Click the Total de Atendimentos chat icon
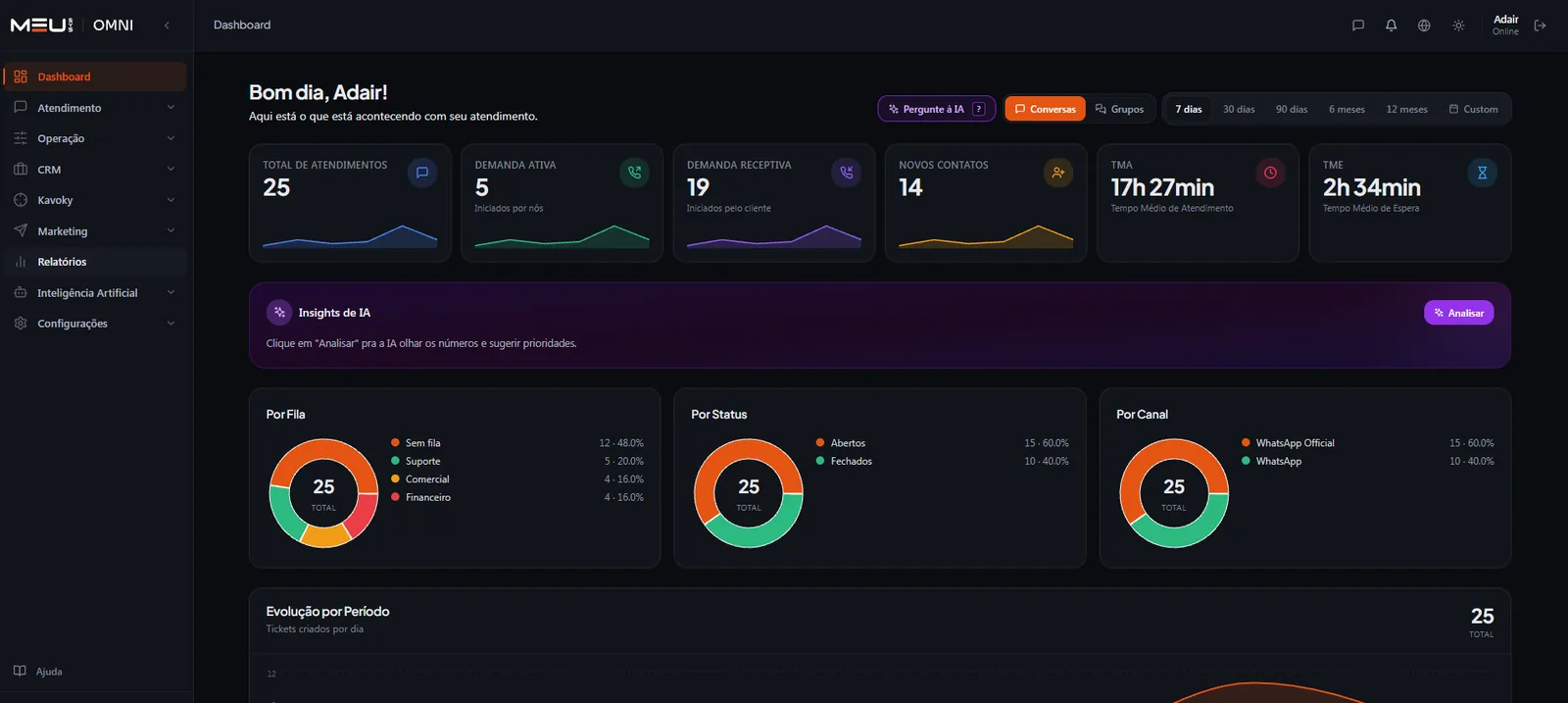1568x703 pixels. click(x=422, y=173)
